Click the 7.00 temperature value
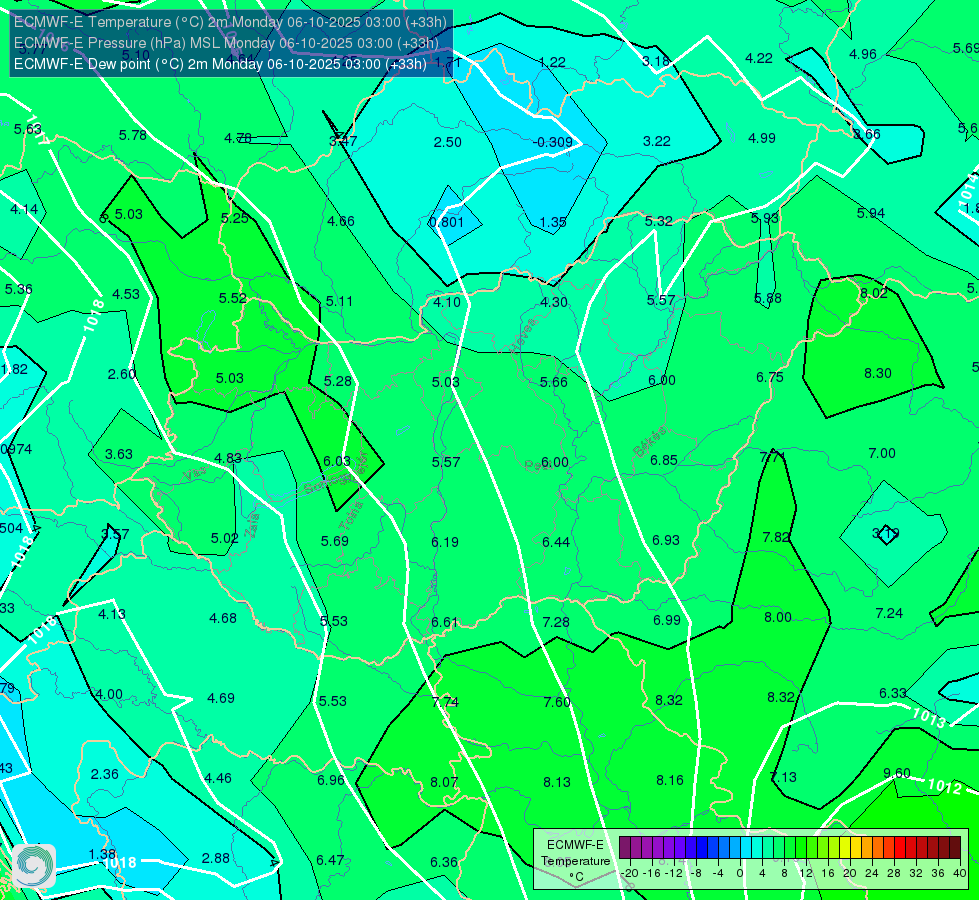The width and height of the screenshot is (979, 900). pyautogui.click(x=882, y=453)
